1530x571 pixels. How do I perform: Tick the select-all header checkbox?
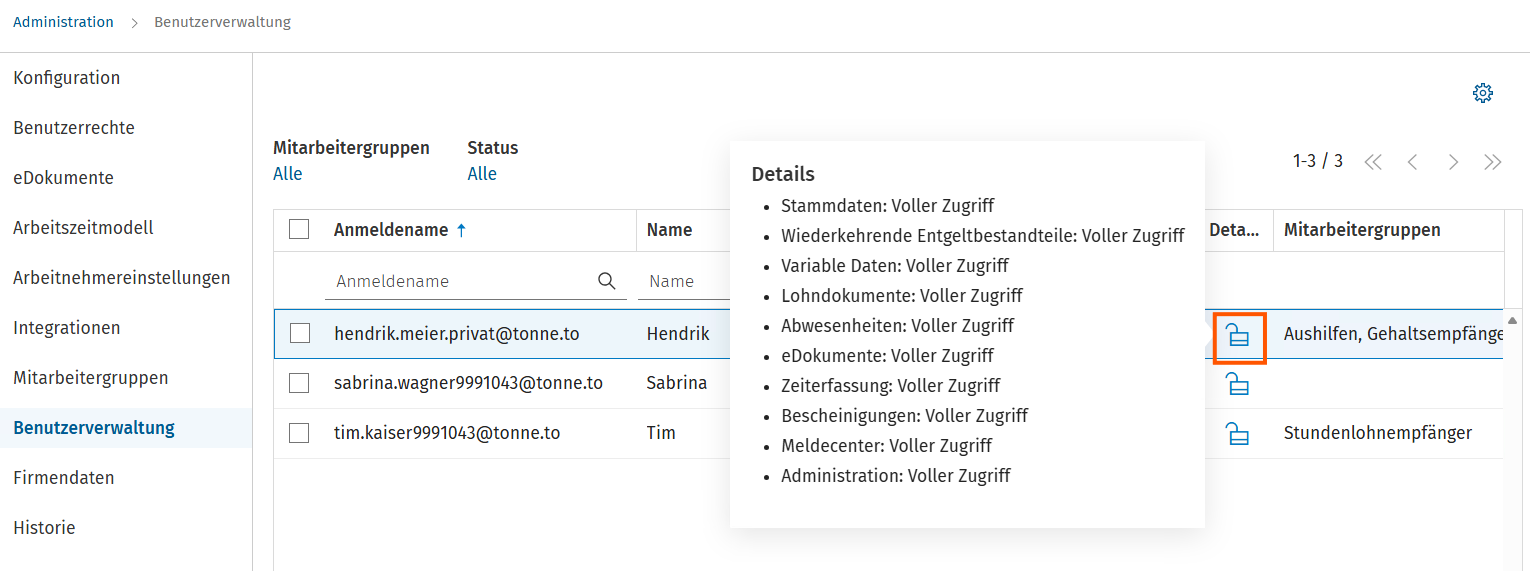click(299, 229)
